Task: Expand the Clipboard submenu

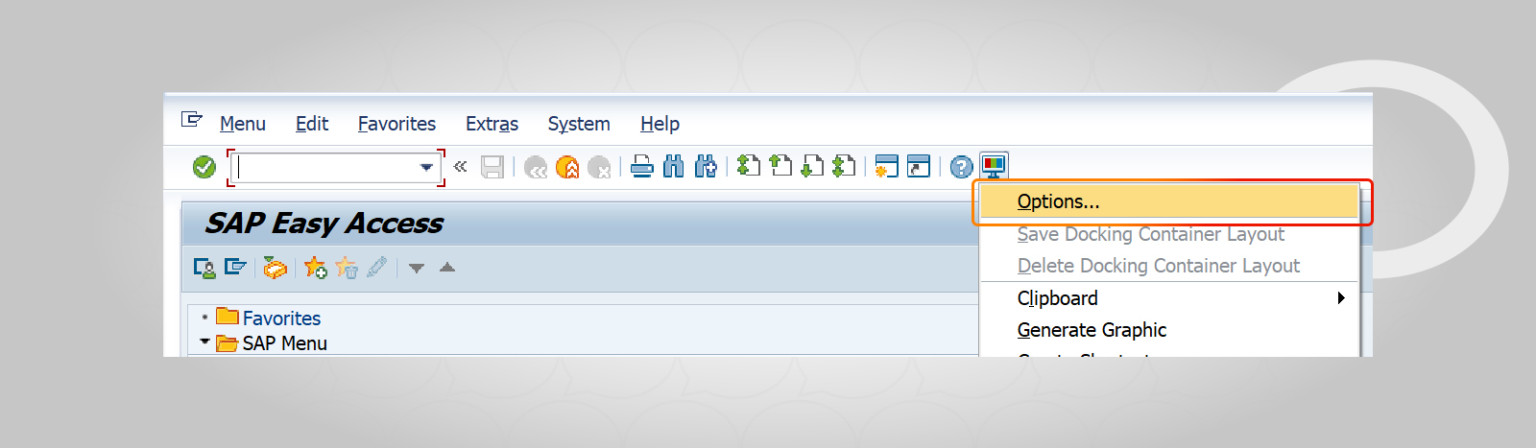Action: [x=1170, y=298]
